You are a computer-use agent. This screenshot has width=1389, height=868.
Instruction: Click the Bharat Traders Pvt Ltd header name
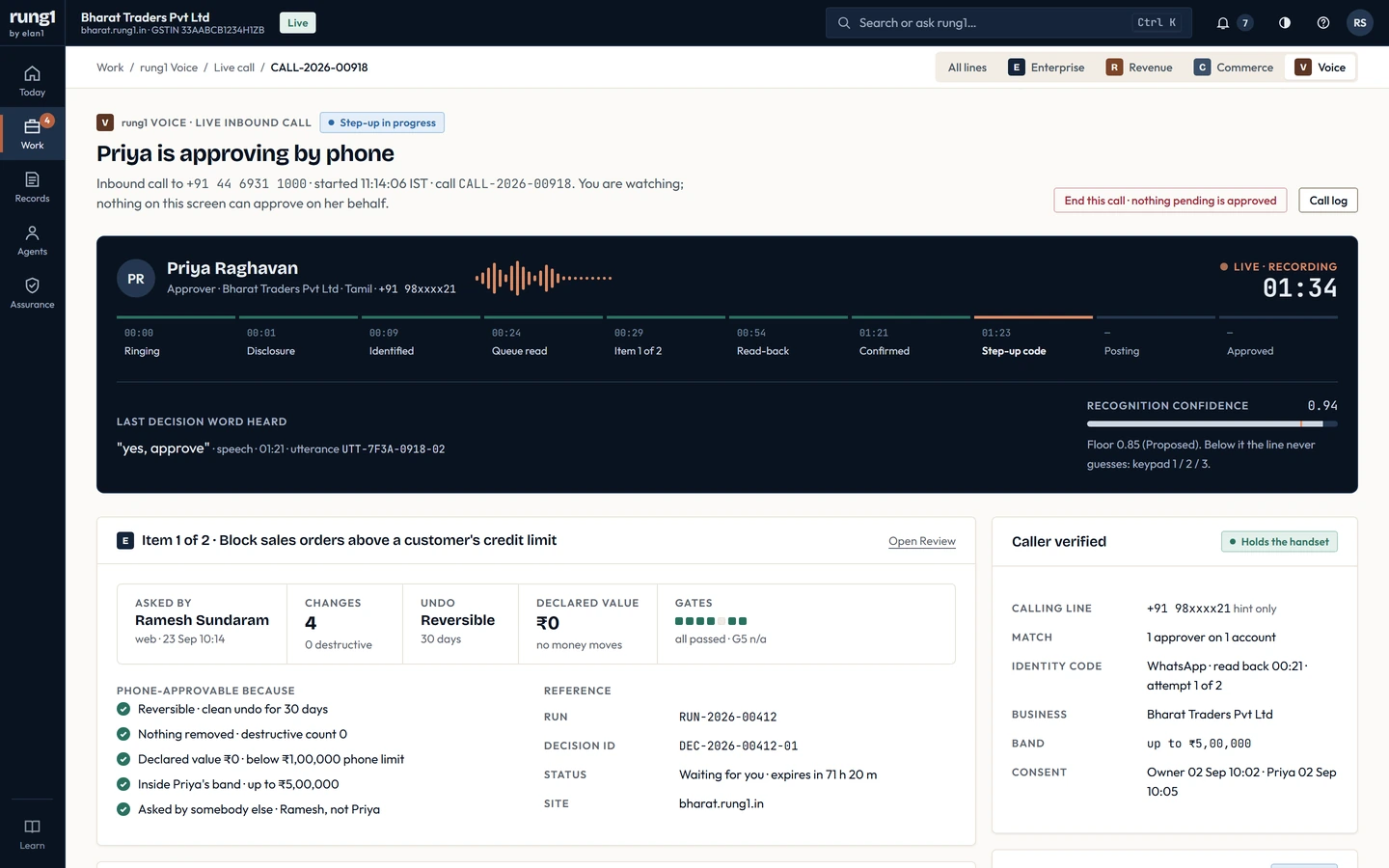[145, 17]
